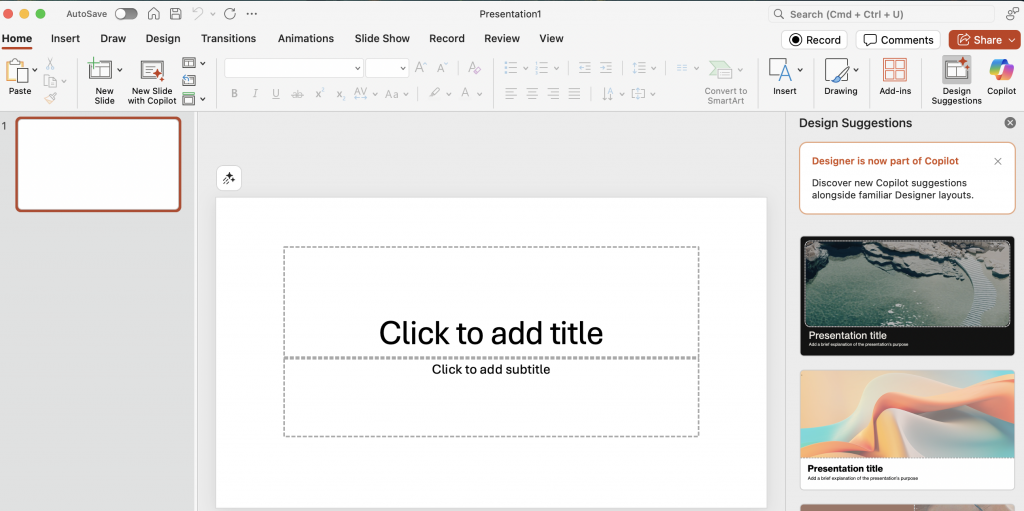The height and width of the screenshot is (511, 1024).
Task: Switch to the Transitions tab
Action: click(228, 39)
